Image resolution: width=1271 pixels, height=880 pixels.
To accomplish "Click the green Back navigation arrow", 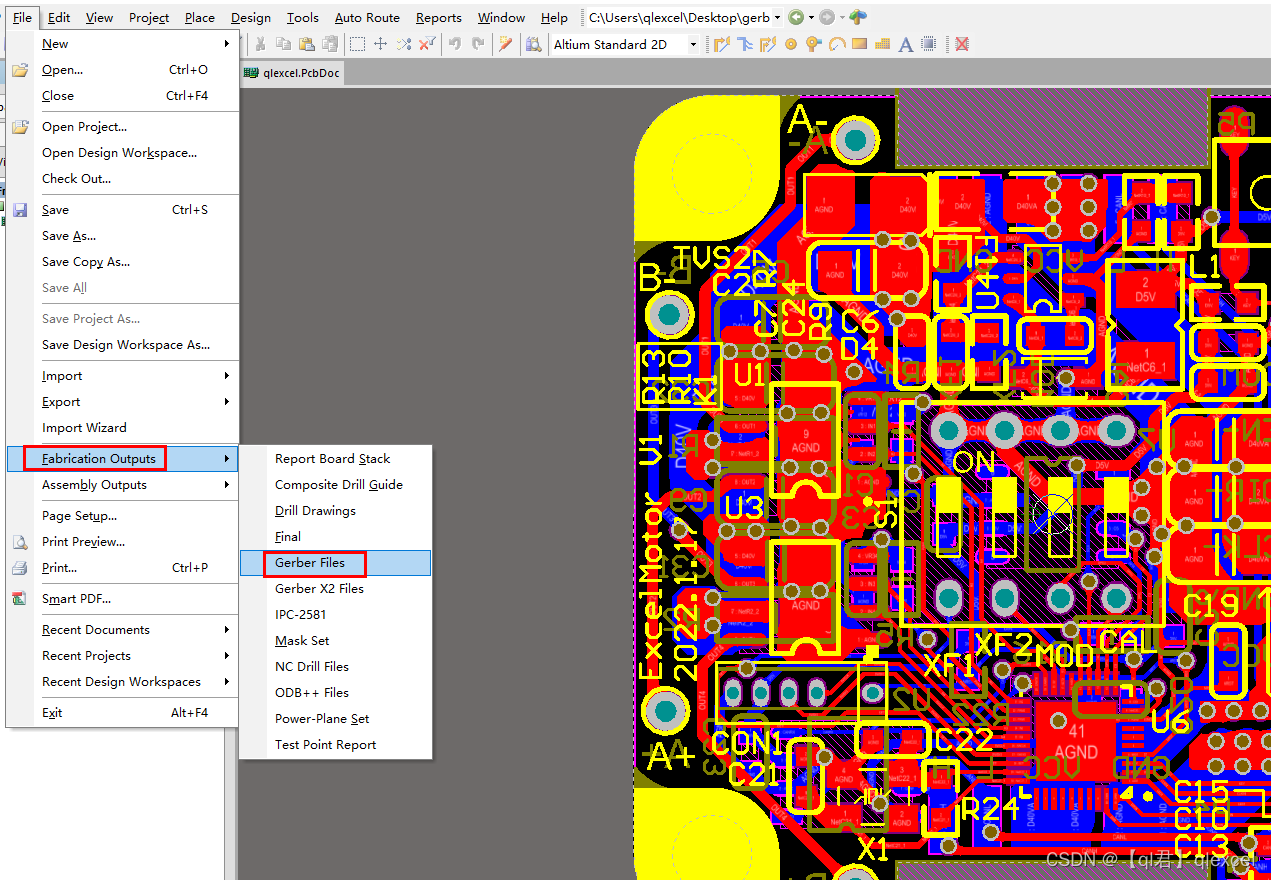I will (x=795, y=17).
